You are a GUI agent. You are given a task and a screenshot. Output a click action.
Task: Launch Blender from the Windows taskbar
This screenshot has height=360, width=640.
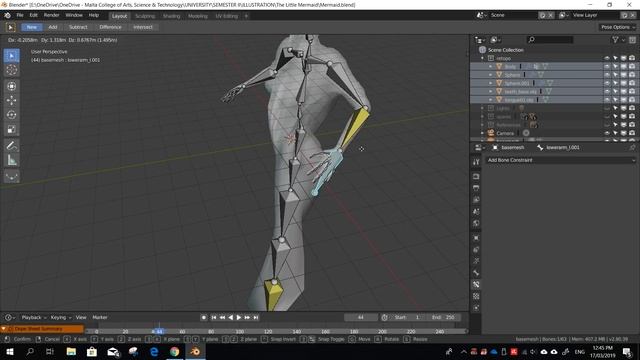(195, 351)
